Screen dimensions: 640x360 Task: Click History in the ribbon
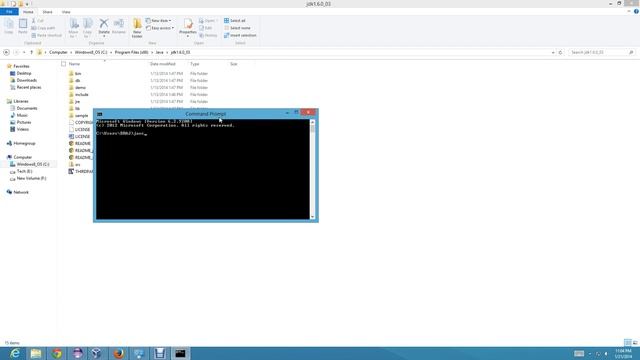coord(208,36)
